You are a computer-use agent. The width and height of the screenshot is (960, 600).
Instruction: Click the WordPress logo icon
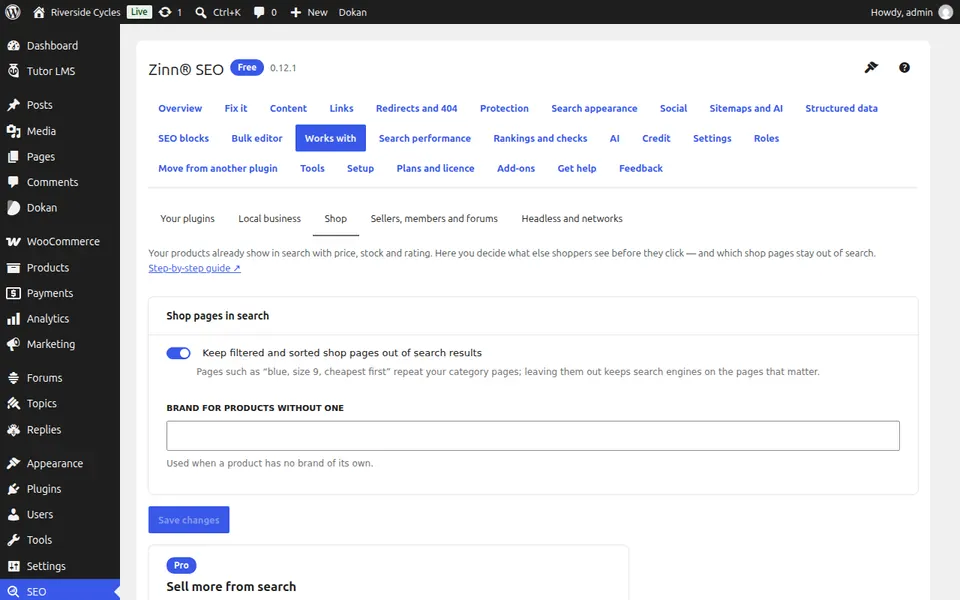(12, 12)
